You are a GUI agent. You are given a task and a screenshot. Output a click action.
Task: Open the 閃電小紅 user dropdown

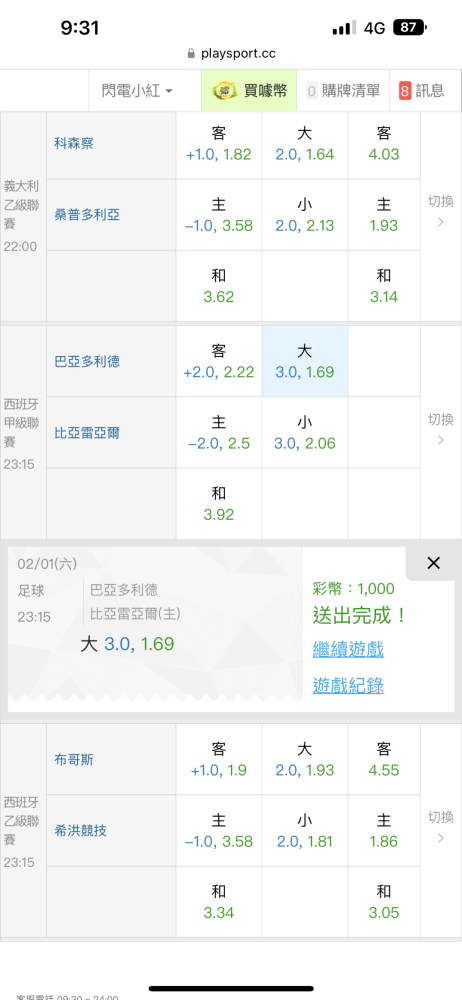[x=137, y=91]
